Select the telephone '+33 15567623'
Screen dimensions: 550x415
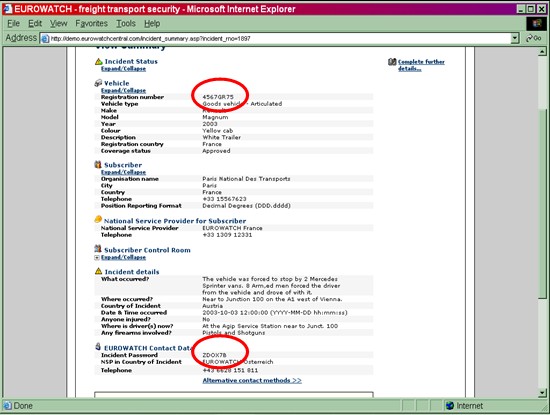[224, 199]
